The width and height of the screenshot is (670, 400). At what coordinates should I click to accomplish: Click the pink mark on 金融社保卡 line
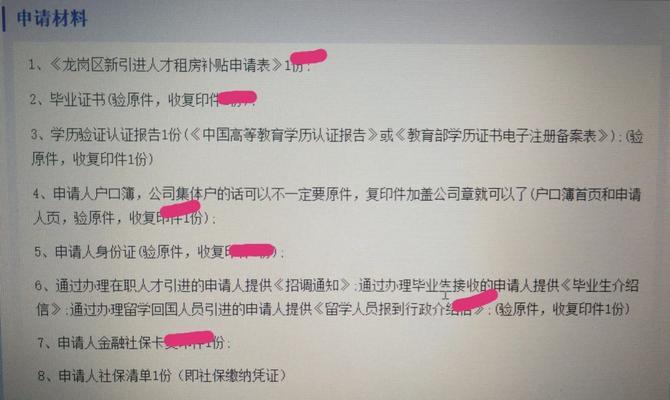(x=189, y=338)
